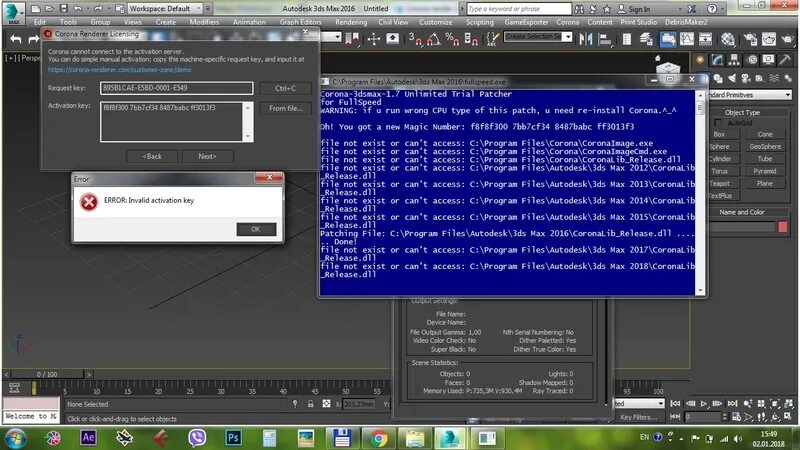This screenshot has height=450, width=800.
Task: Expand the Sign In dropdown arrow
Action: tap(680, 9)
